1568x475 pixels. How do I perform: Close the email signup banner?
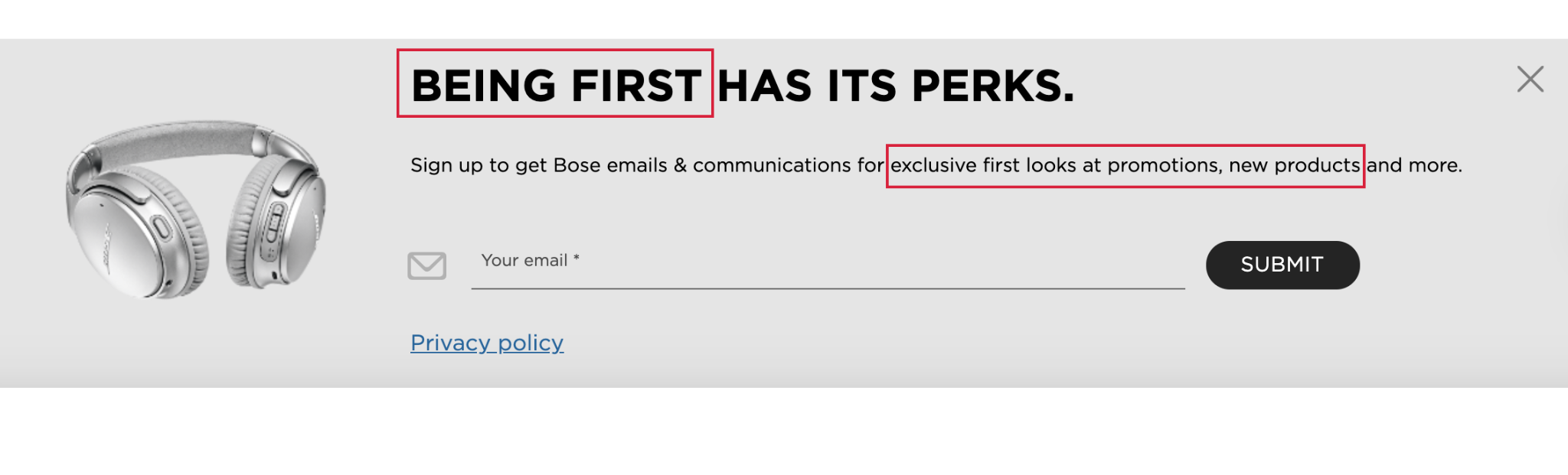point(1530,79)
